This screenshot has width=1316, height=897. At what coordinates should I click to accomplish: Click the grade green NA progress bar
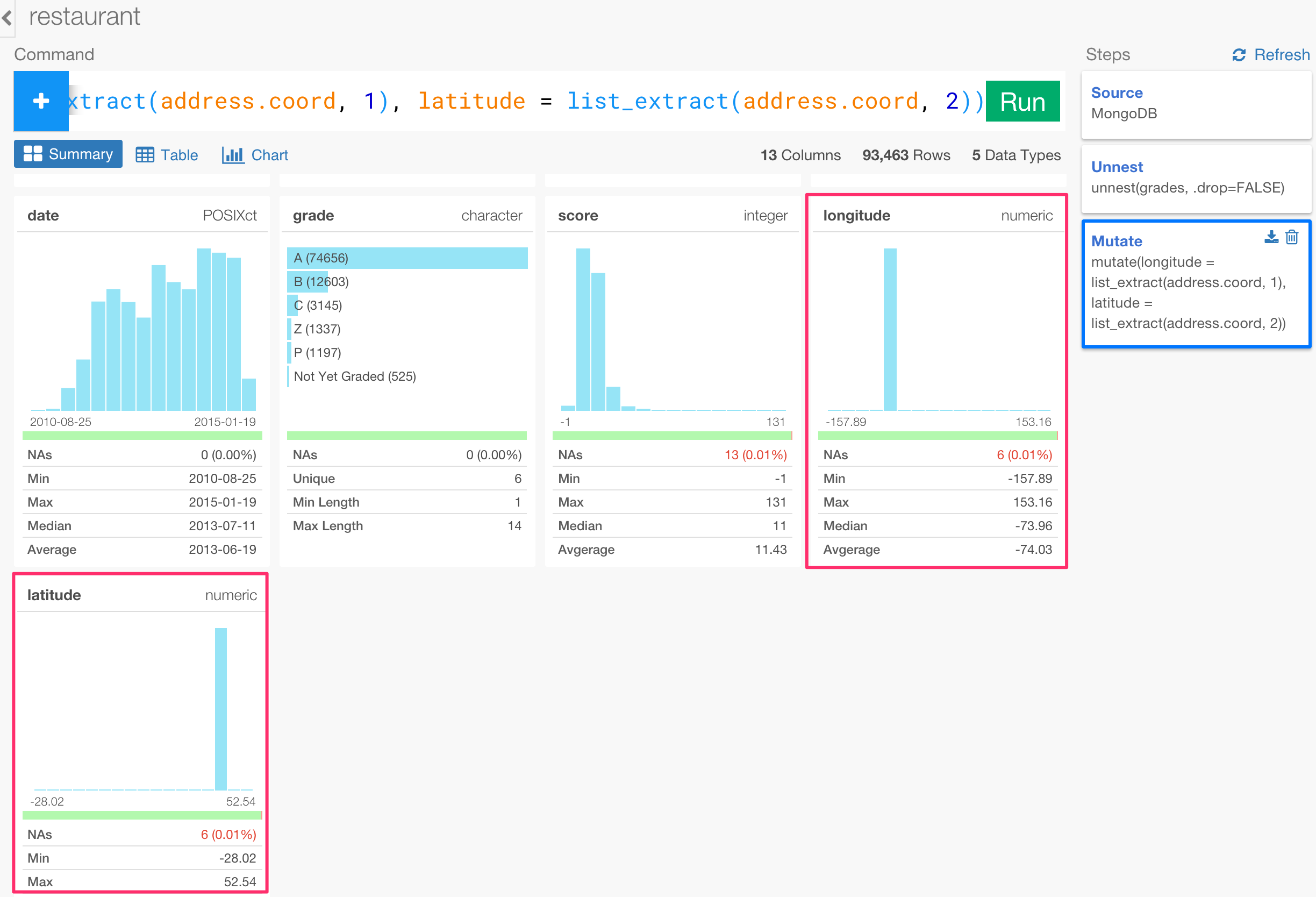tap(406, 436)
